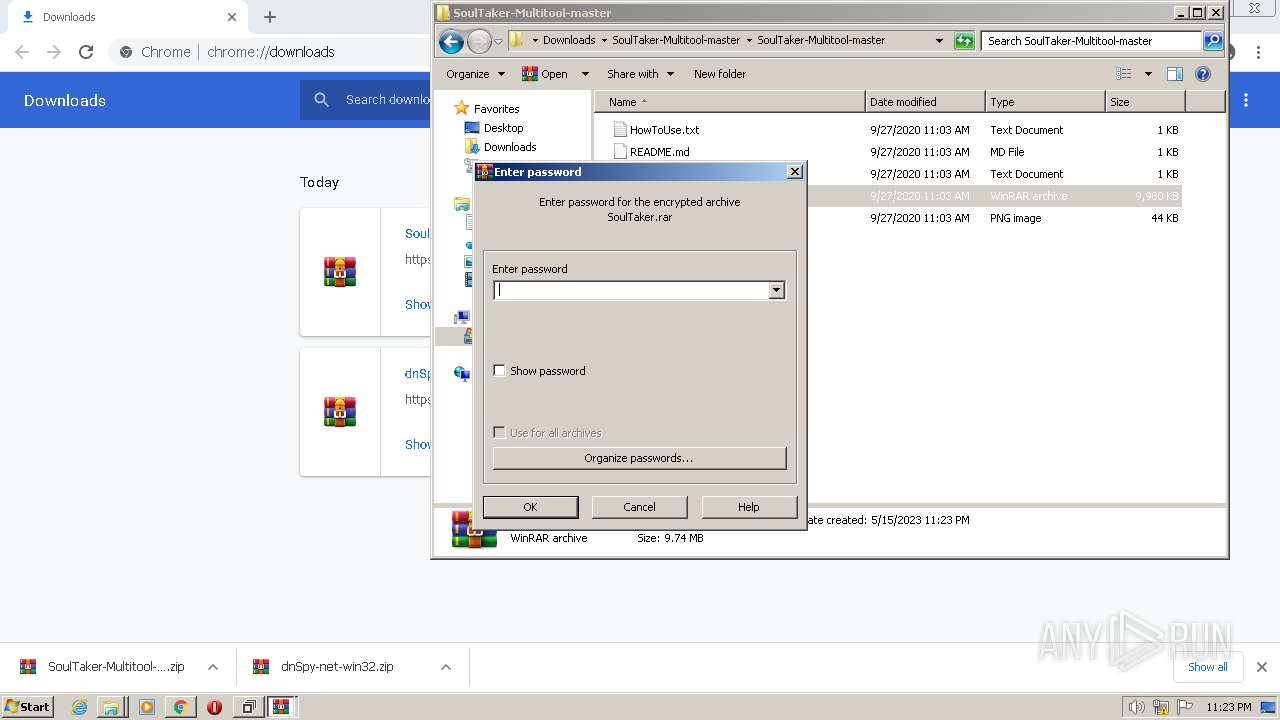This screenshot has height=720, width=1280.
Task: Click Downloads in the address bar breadcrumb
Action: pyautogui.click(x=569, y=41)
